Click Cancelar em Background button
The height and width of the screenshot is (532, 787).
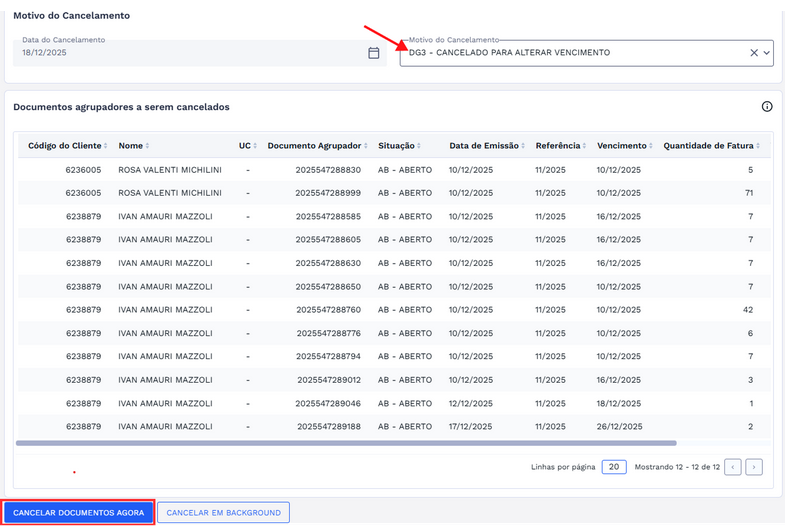point(223,513)
